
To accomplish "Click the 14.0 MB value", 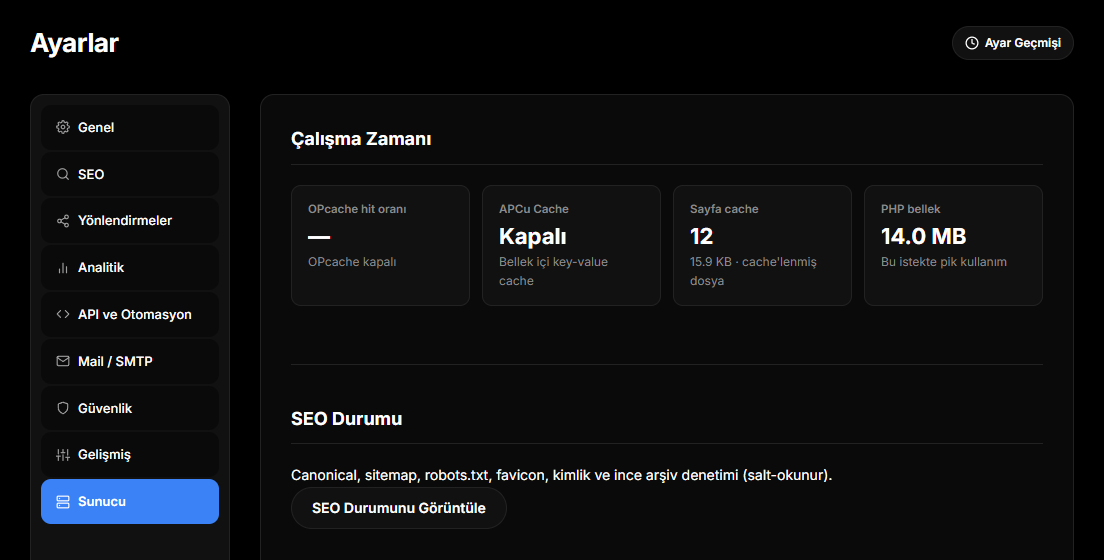I will tap(924, 236).
